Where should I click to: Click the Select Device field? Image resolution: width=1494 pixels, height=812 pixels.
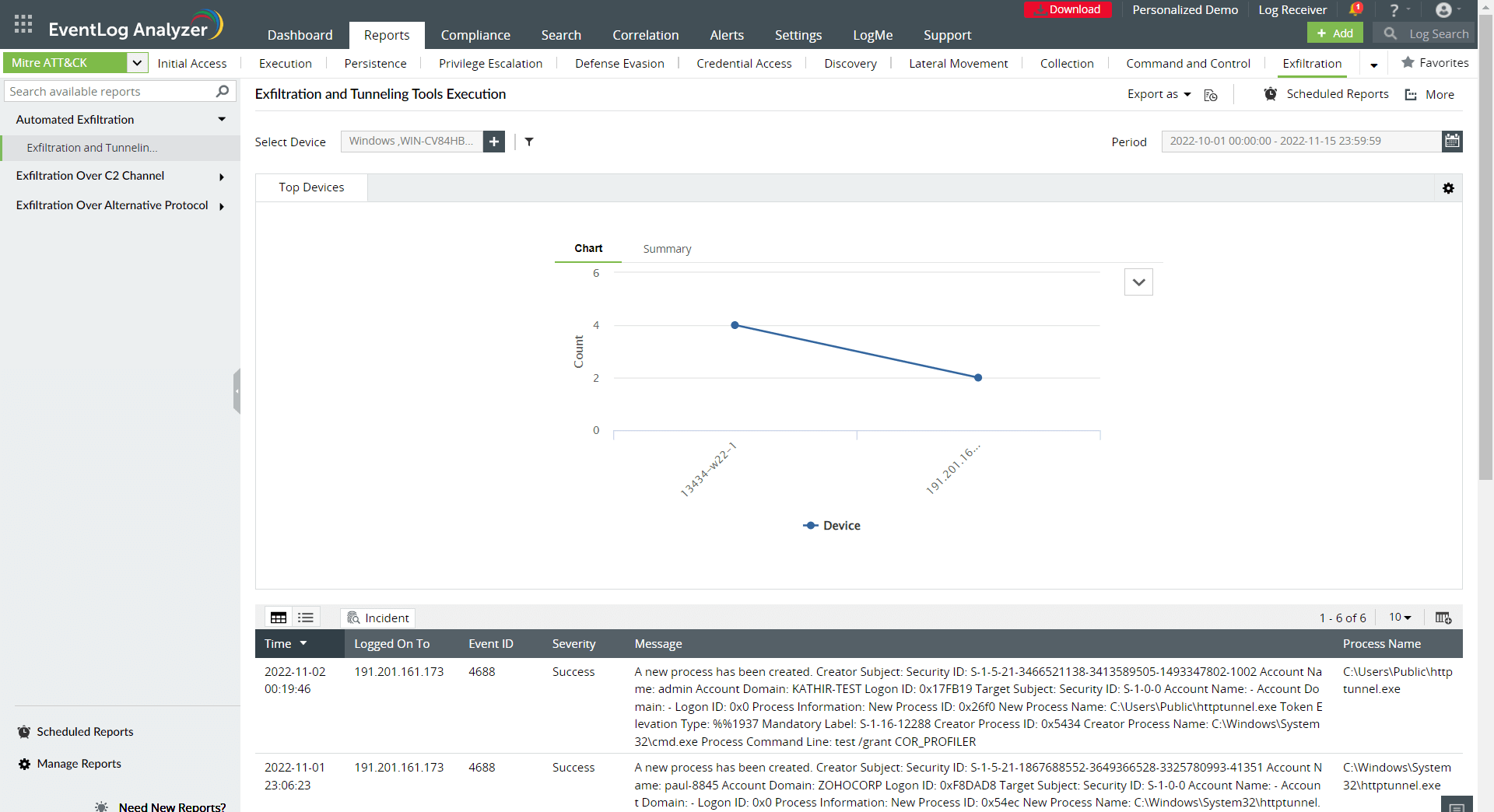click(x=412, y=141)
